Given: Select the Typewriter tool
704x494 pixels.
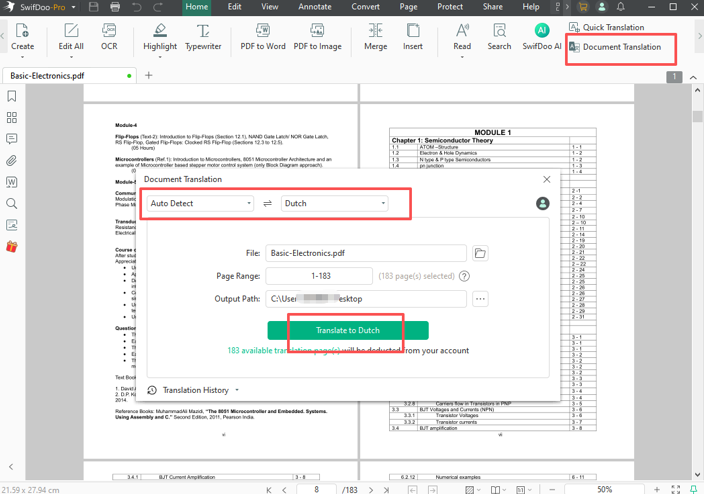Looking at the screenshot, I should click(x=203, y=37).
